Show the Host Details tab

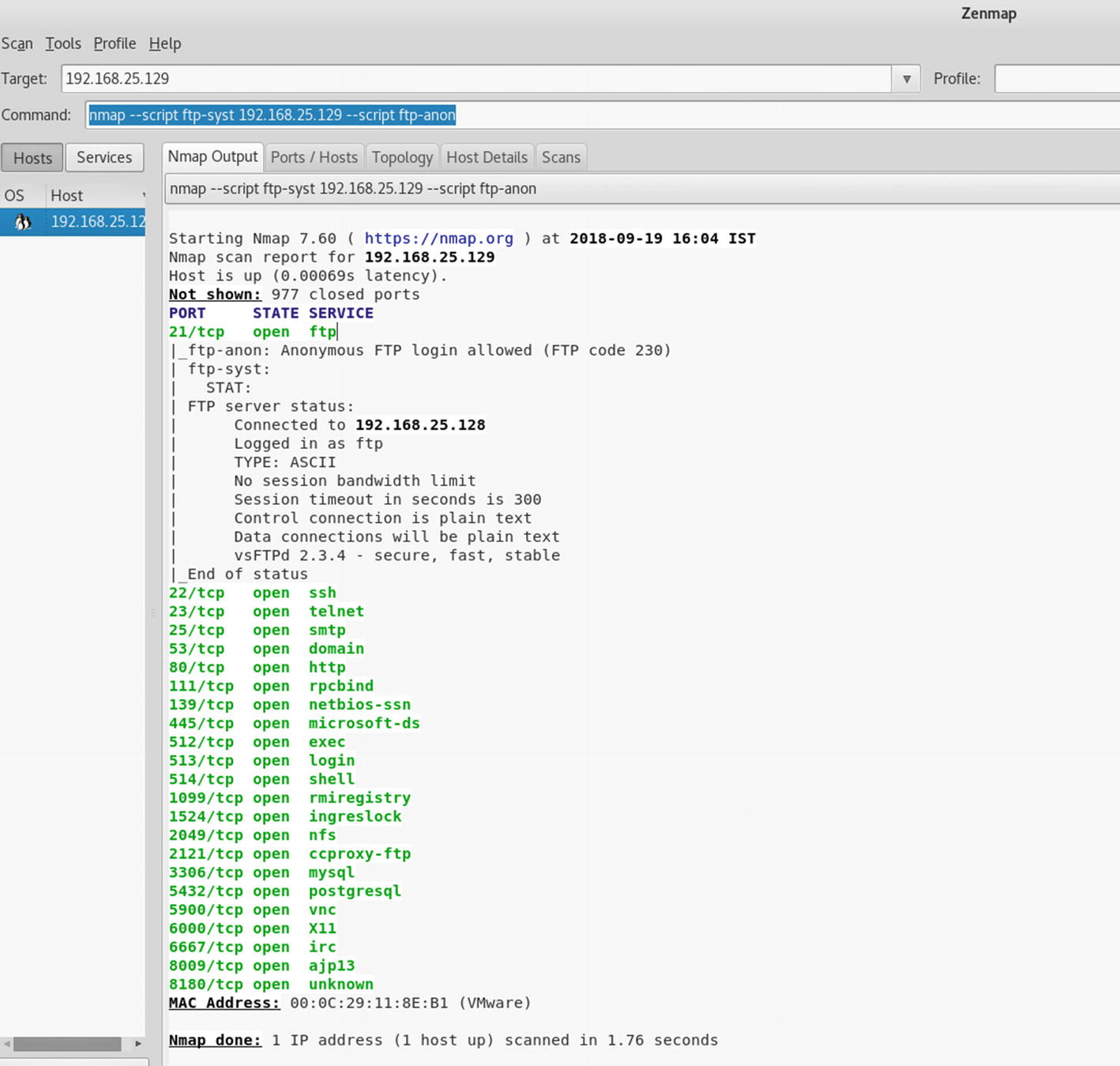click(x=487, y=157)
